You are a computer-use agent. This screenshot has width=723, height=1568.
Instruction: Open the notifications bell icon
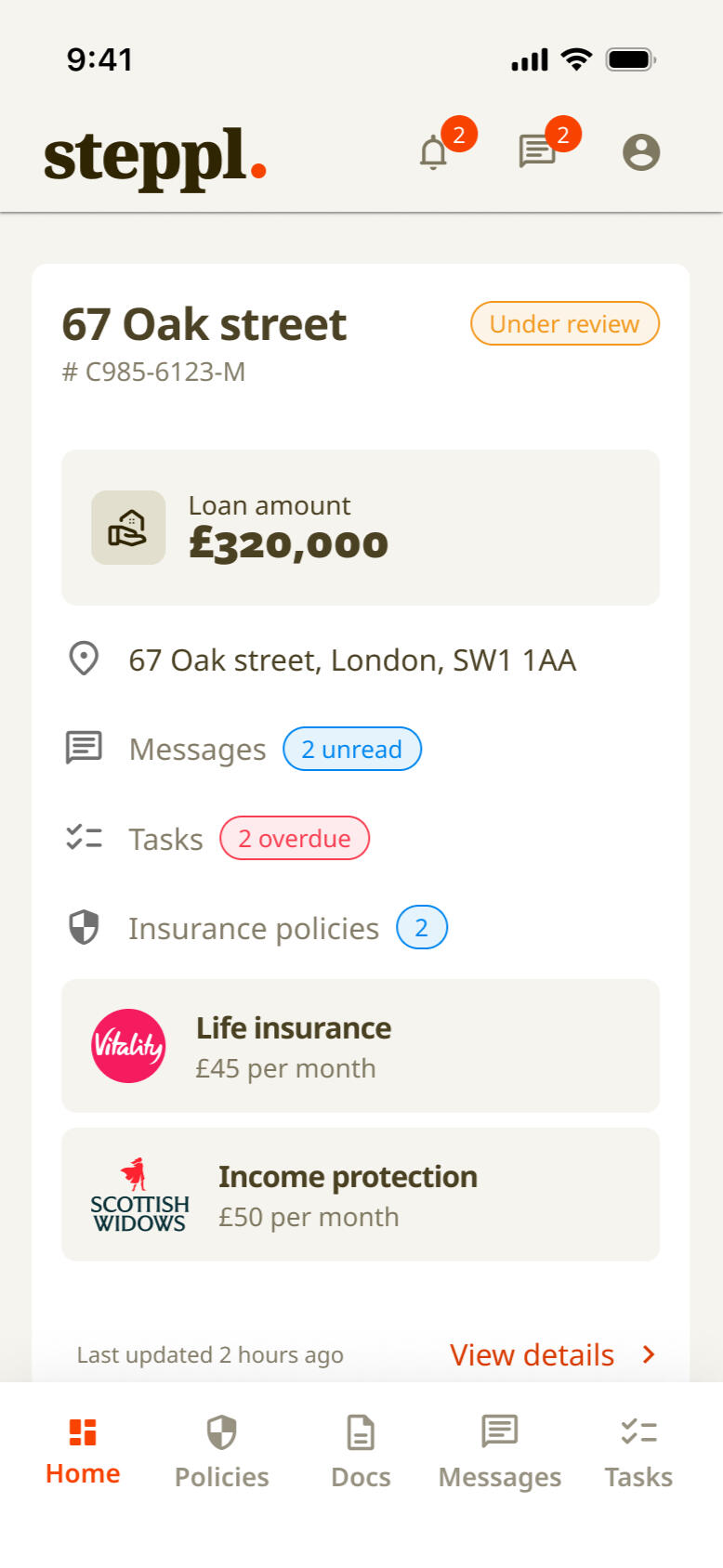point(434,152)
